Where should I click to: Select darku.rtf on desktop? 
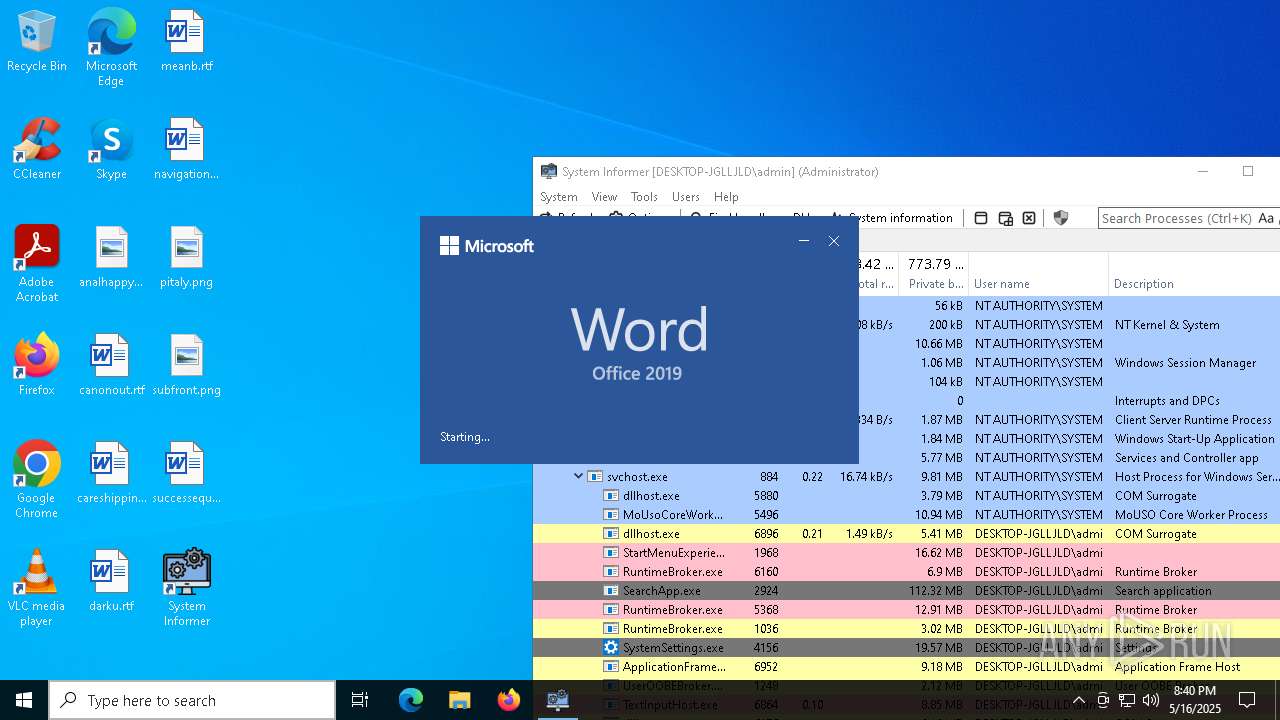click(x=111, y=582)
